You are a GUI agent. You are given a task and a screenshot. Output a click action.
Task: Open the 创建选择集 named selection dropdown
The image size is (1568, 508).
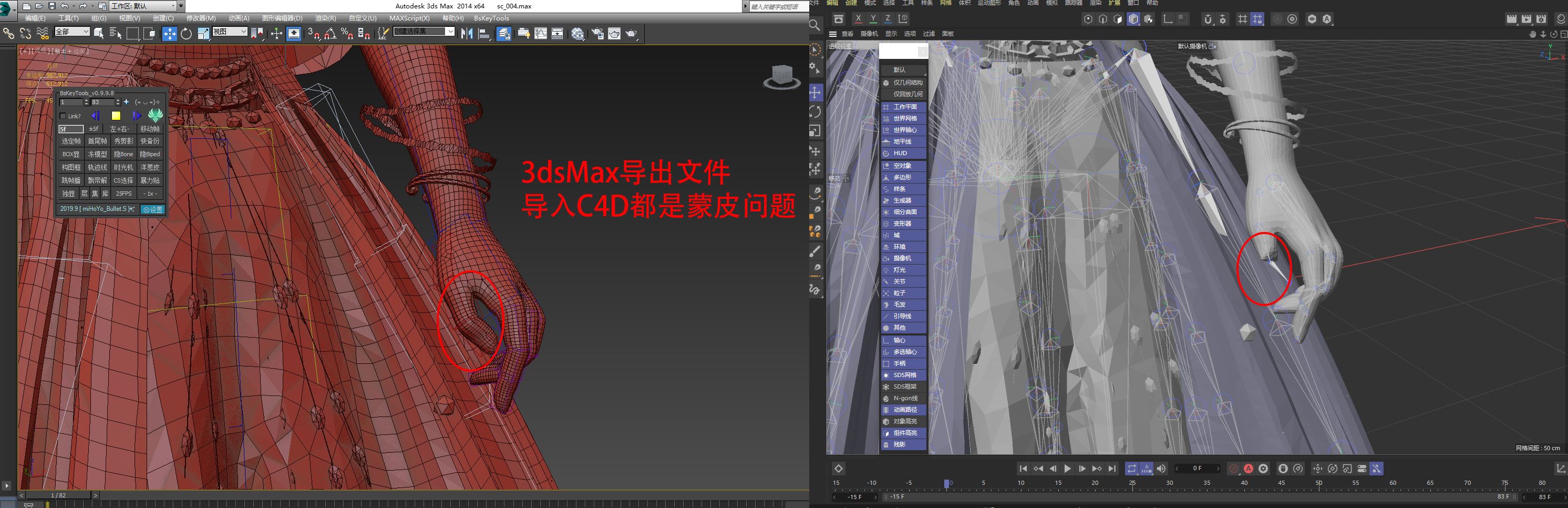(424, 32)
